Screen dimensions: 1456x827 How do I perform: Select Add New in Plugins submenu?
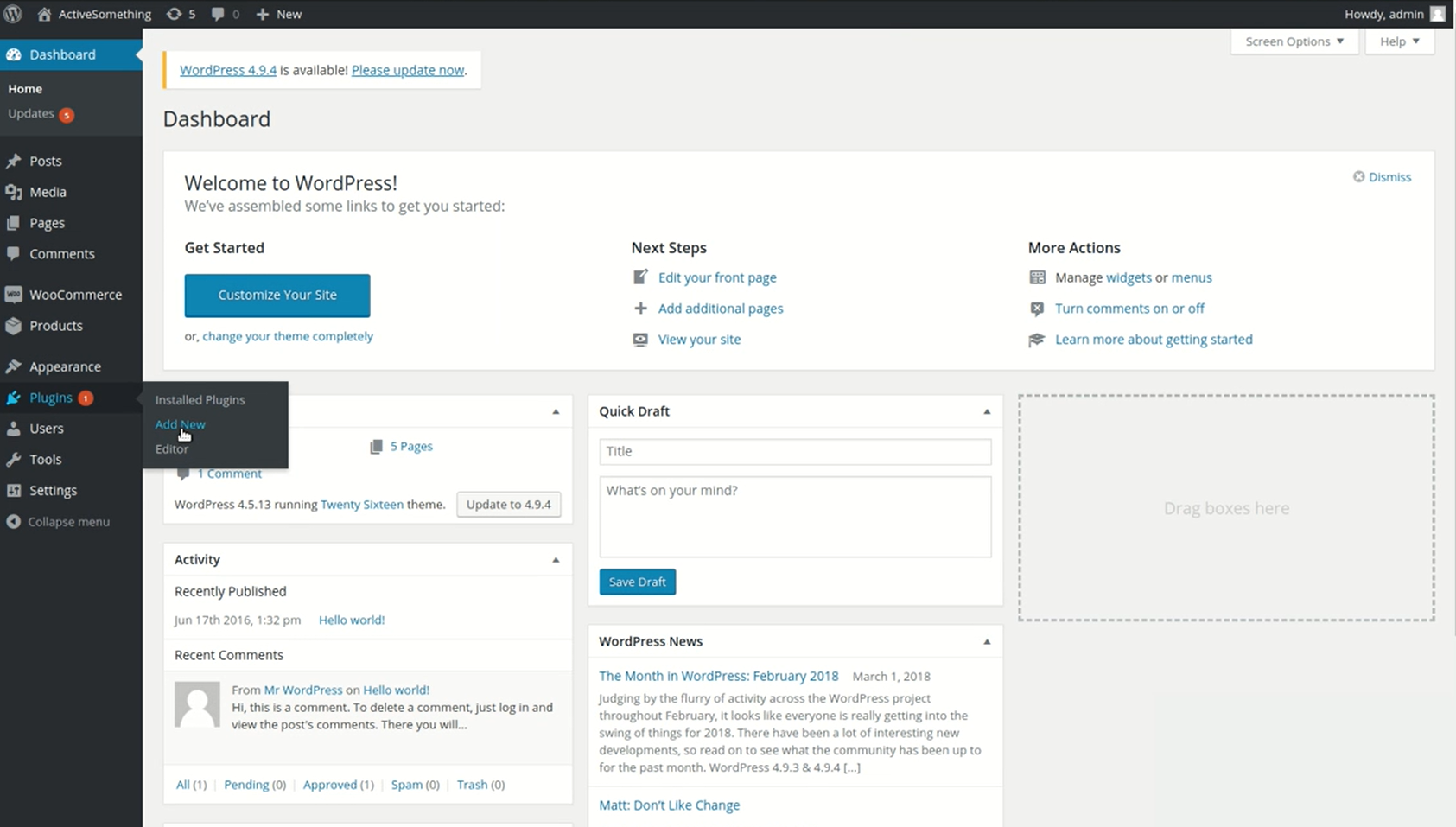pos(180,424)
